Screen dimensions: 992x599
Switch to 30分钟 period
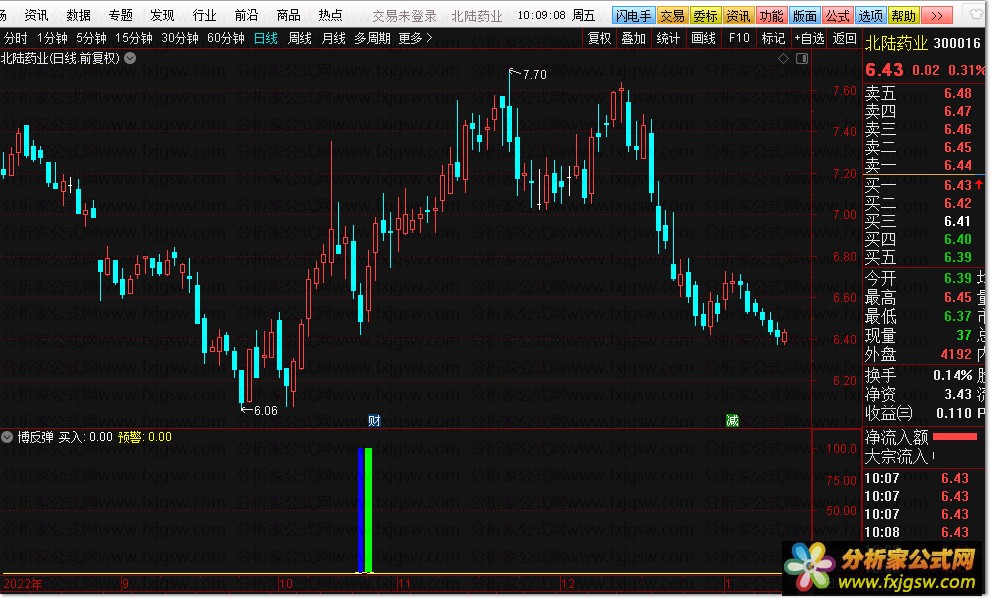pyautogui.click(x=180, y=39)
